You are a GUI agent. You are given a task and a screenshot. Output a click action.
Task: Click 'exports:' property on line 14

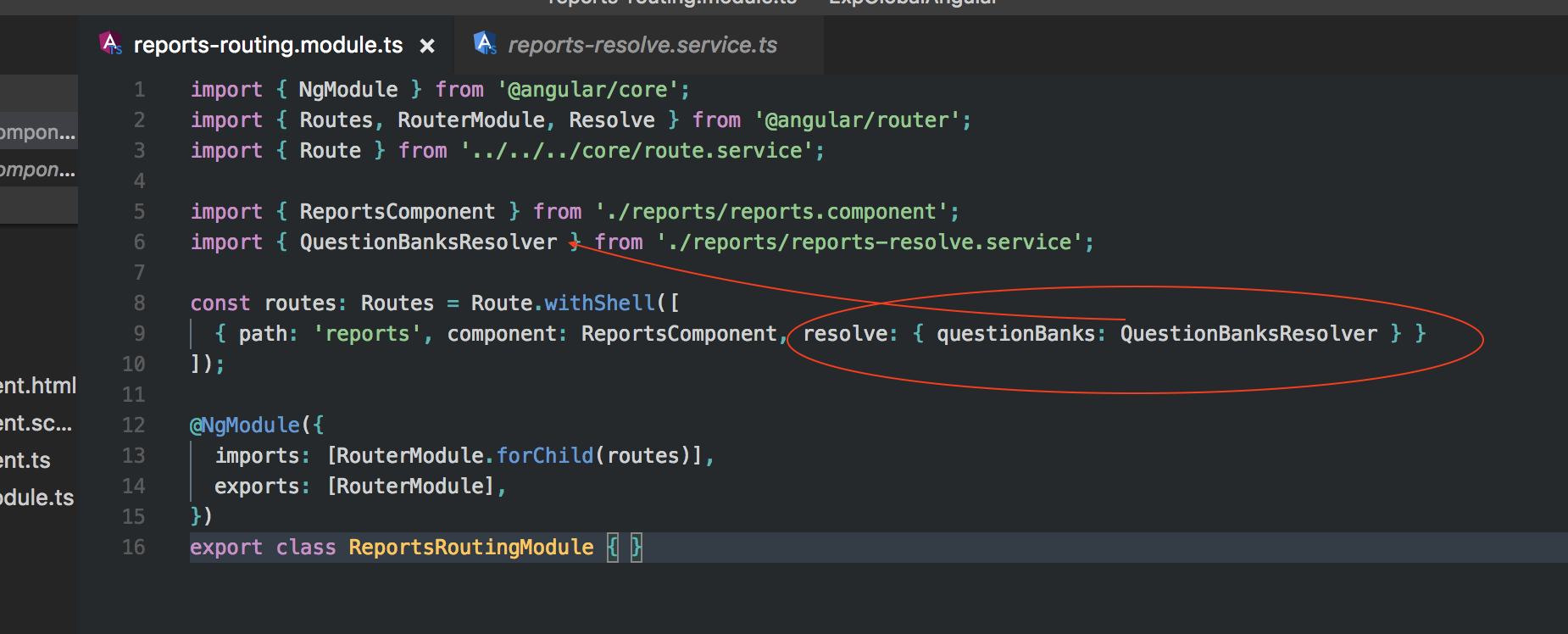tap(262, 487)
